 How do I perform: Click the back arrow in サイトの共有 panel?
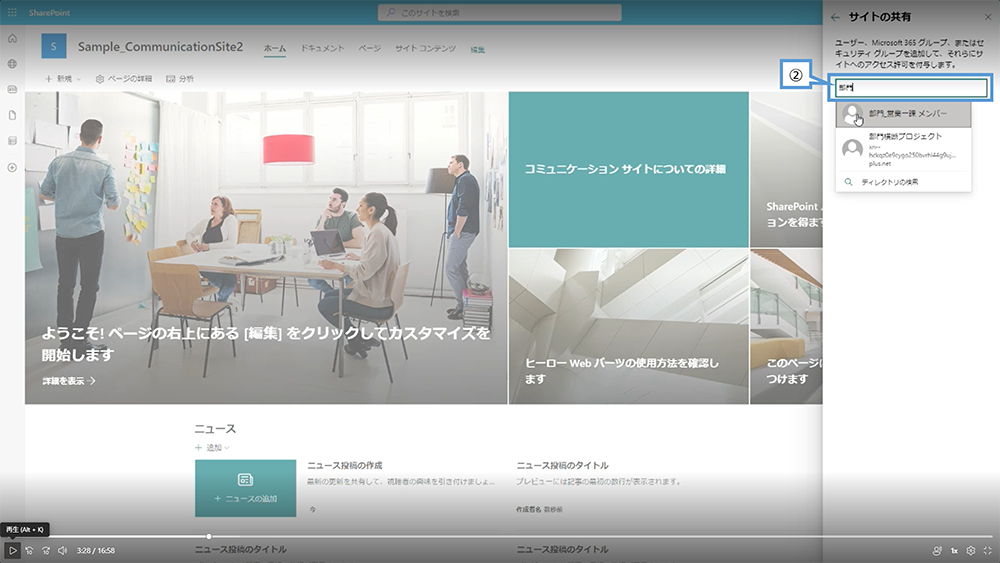[835, 18]
